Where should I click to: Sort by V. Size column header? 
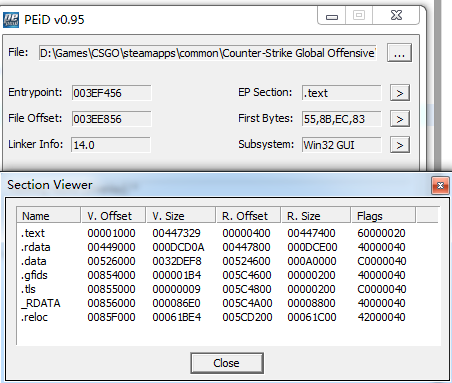pos(181,216)
